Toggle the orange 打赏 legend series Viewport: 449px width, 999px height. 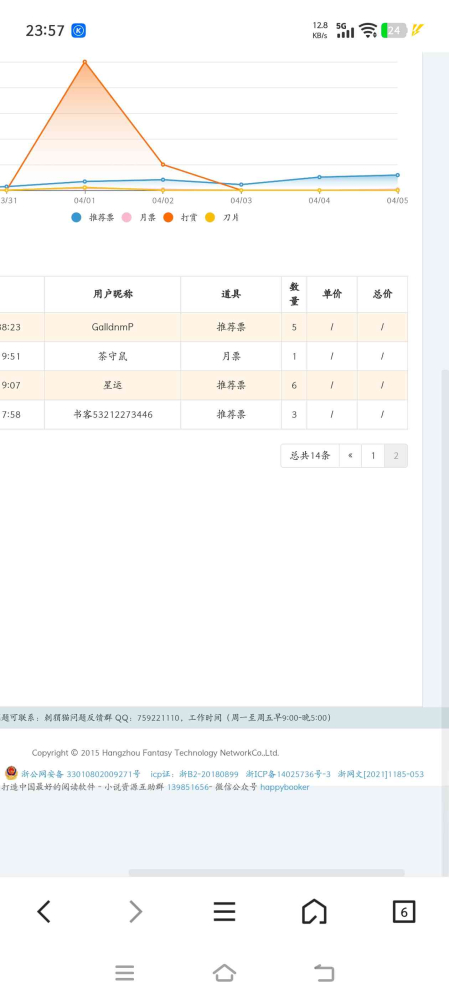click(180, 217)
